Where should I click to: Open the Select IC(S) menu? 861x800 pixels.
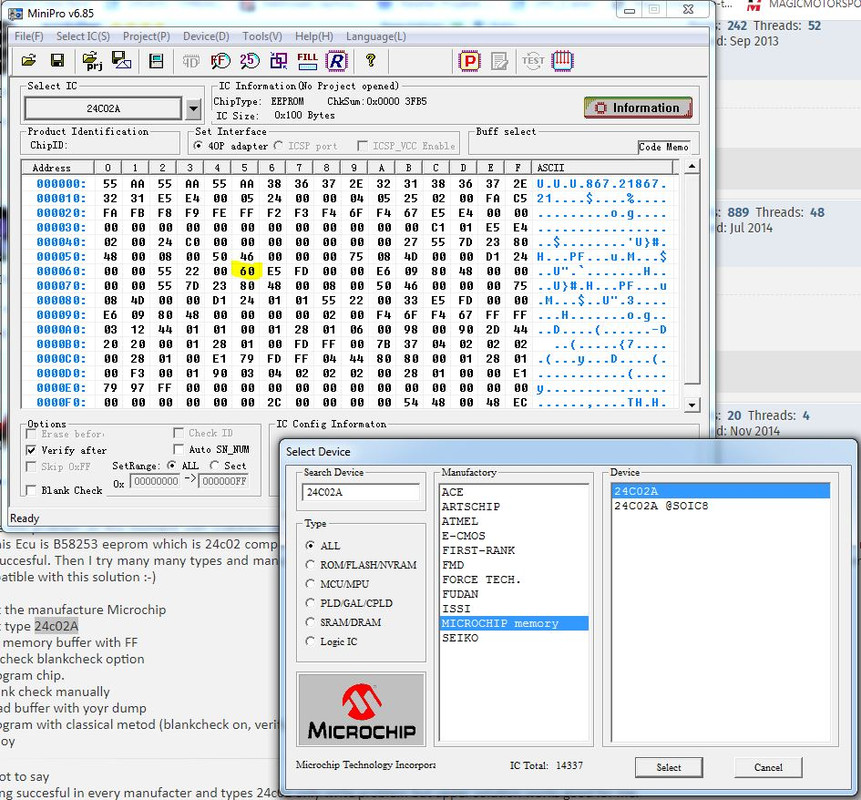click(x=83, y=36)
